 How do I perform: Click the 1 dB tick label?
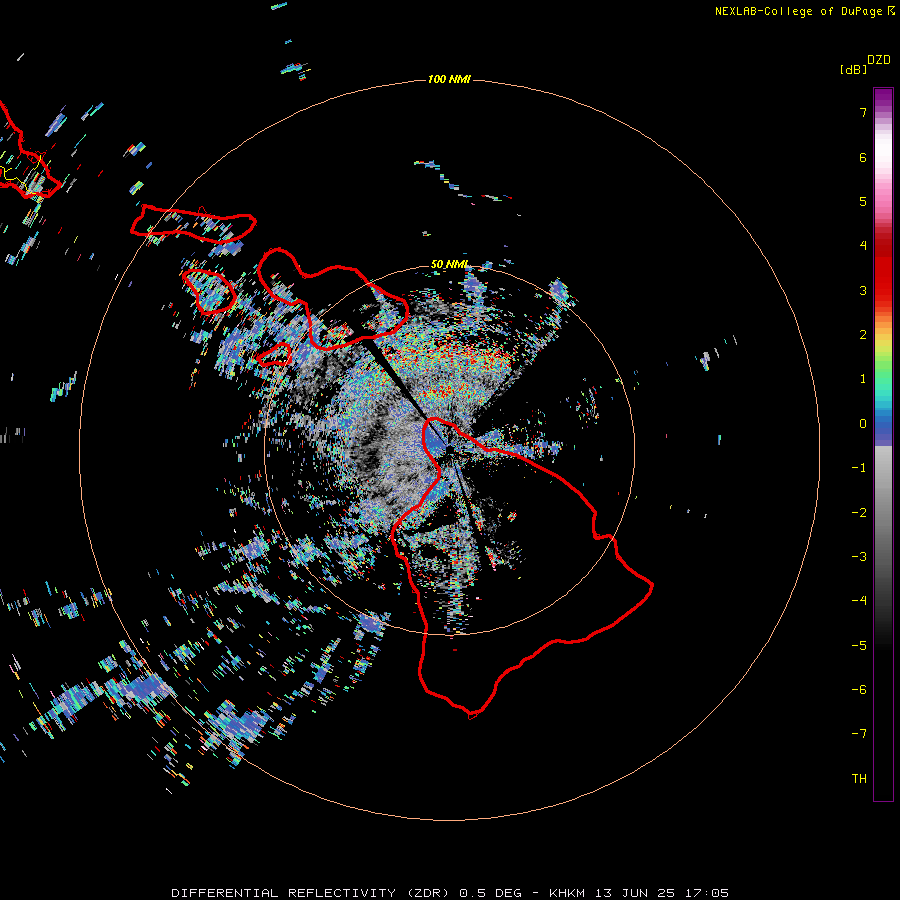tap(863, 379)
